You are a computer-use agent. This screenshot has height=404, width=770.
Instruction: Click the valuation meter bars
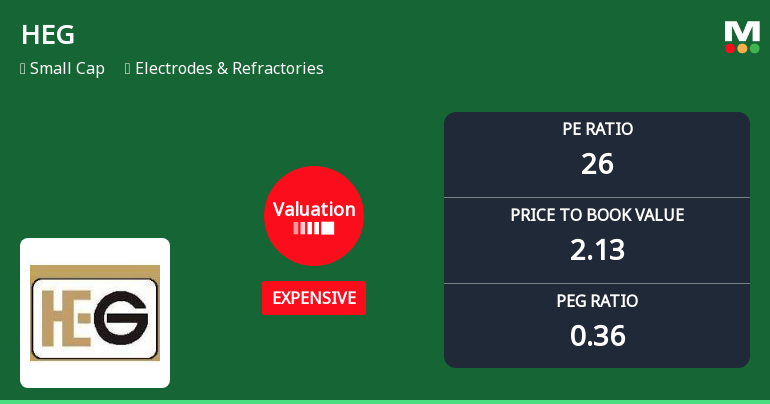click(314, 229)
